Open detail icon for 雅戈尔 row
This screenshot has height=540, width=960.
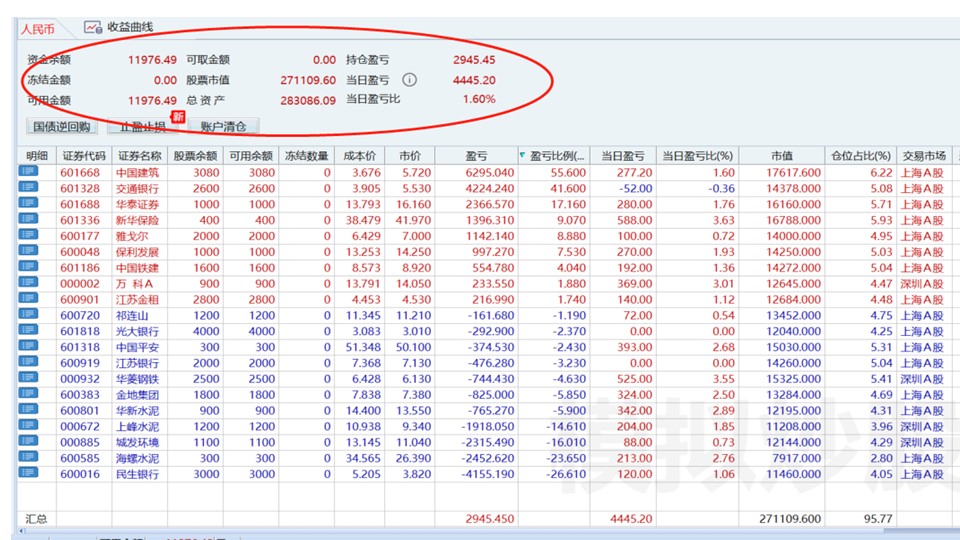coord(28,234)
